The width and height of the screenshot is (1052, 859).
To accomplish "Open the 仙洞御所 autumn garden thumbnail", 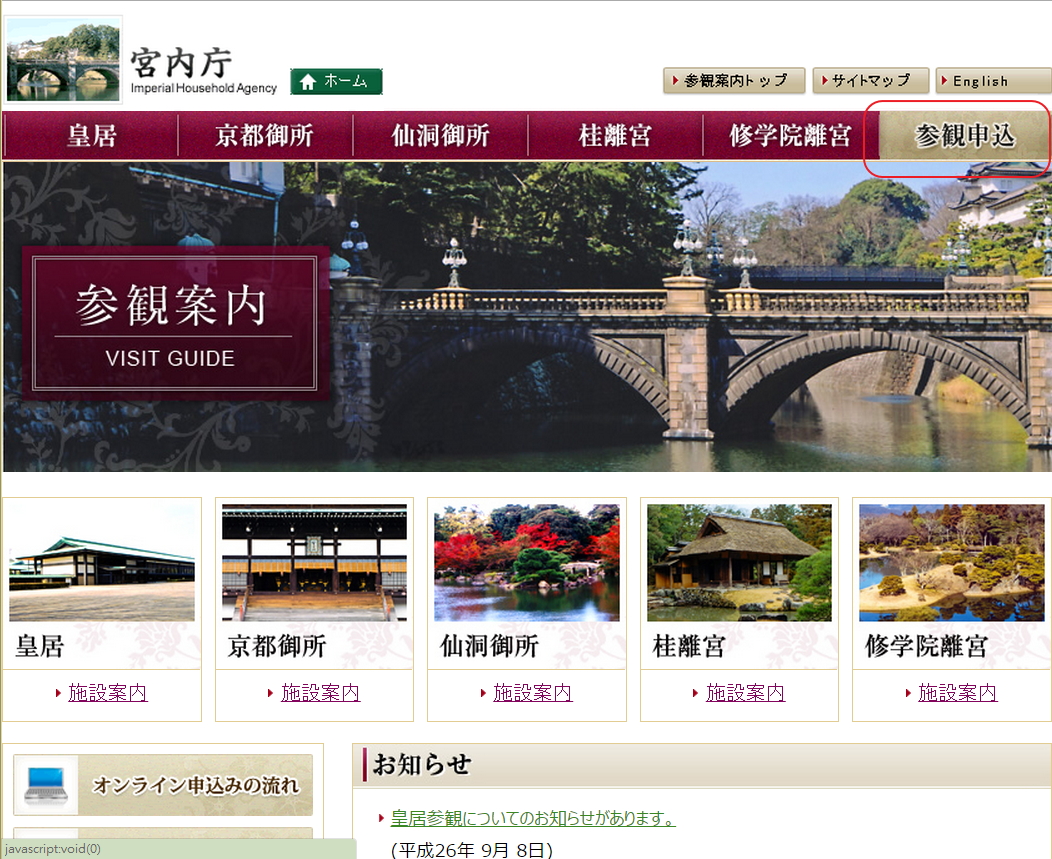I will click(527, 563).
